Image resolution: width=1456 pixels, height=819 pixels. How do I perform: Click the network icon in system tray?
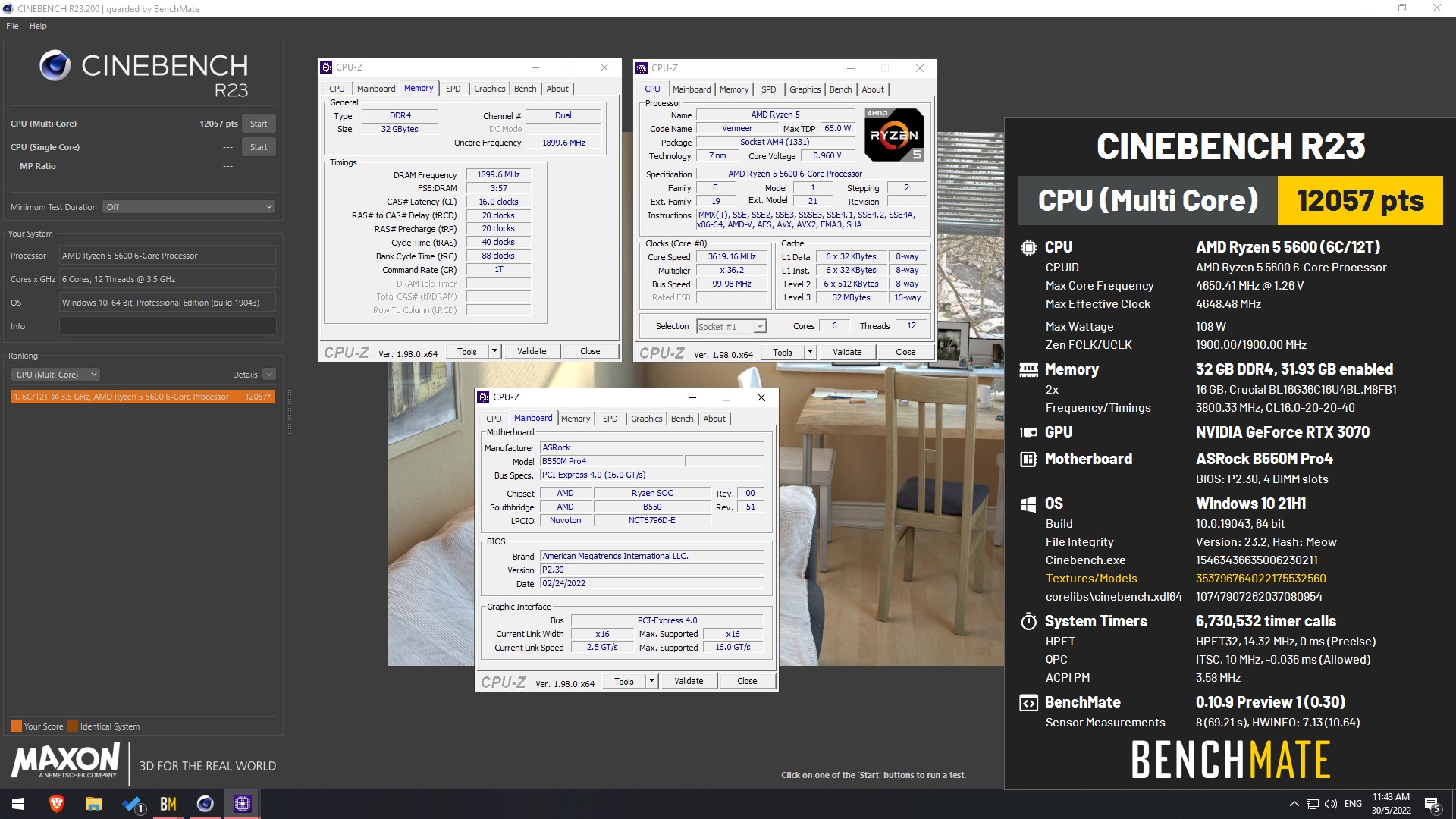[x=1312, y=804]
